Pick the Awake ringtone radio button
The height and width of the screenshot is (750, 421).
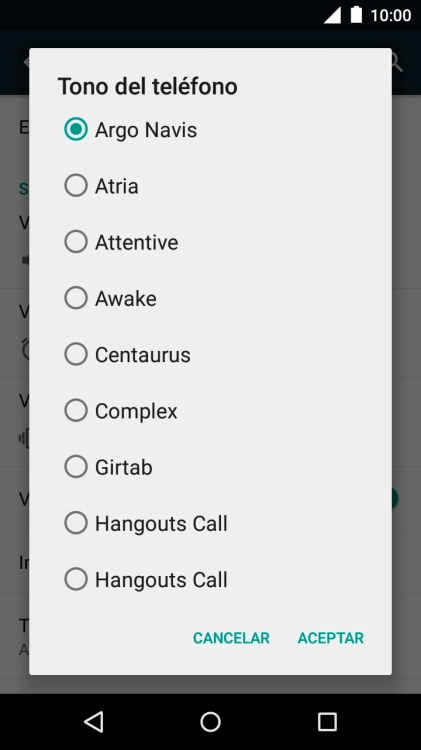click(76, 298)
